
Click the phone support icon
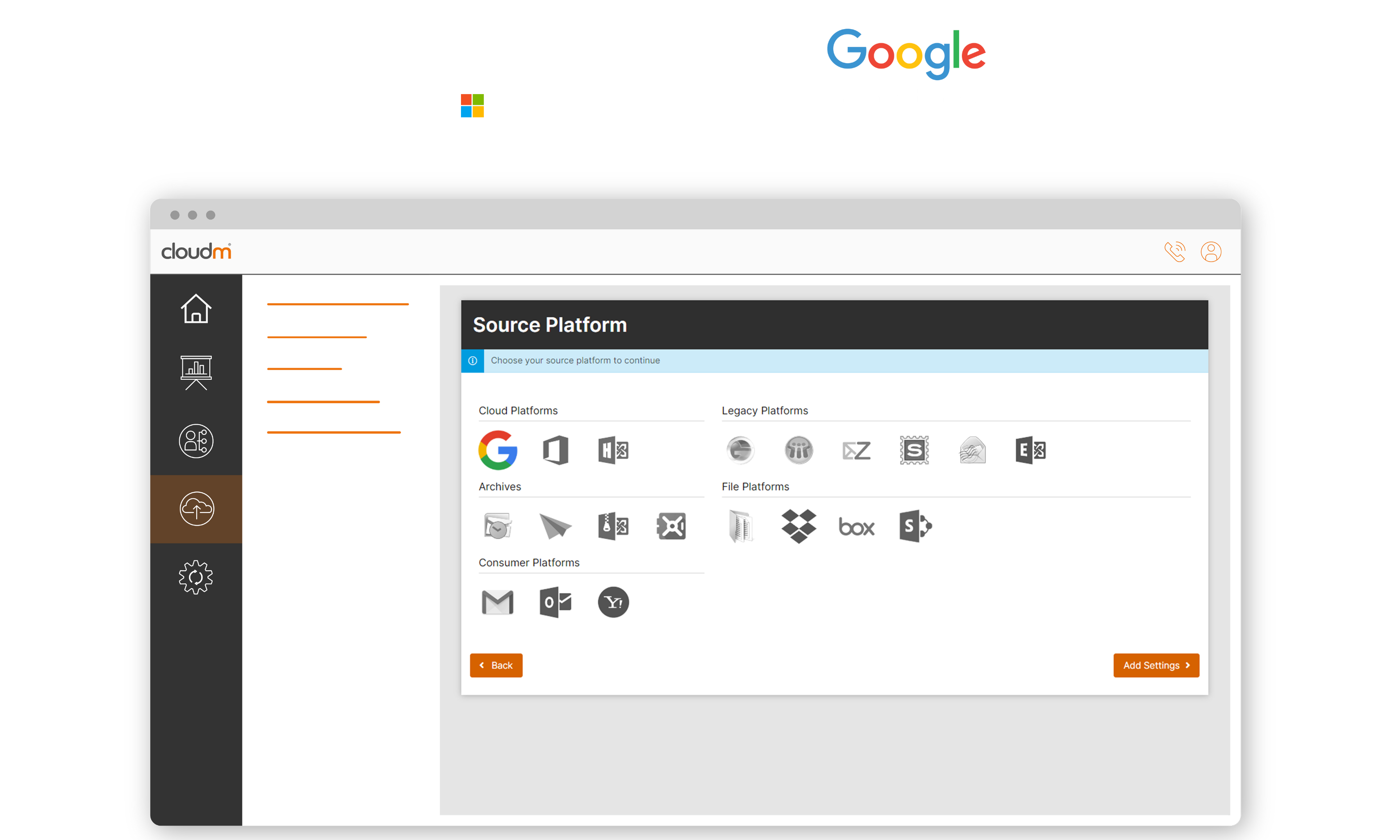point(1175,251)
